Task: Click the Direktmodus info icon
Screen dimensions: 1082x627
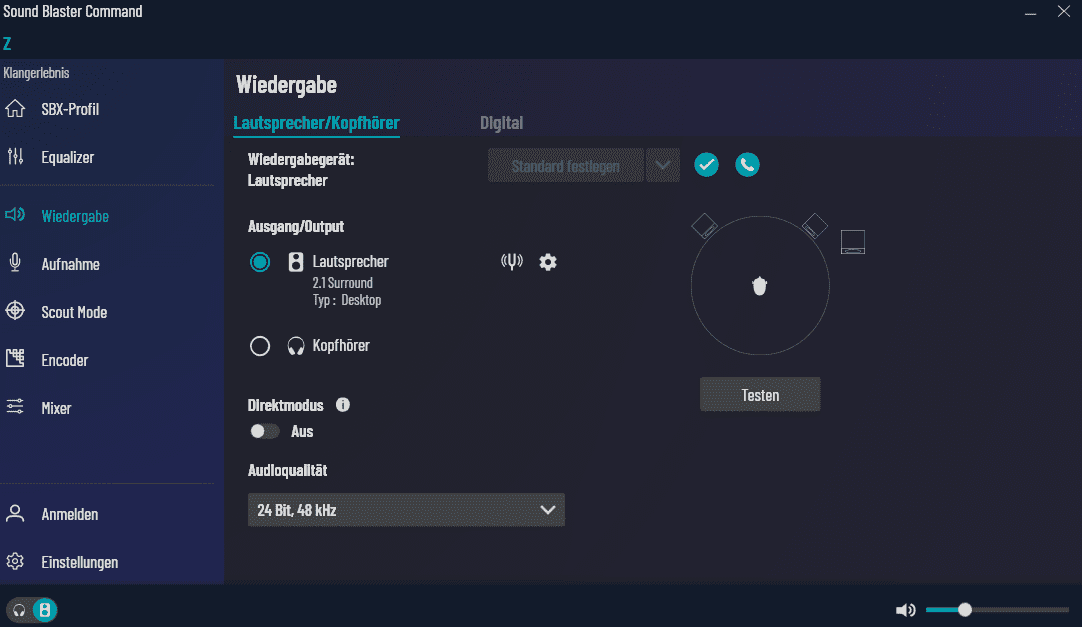Action: (x=343, y=405)
